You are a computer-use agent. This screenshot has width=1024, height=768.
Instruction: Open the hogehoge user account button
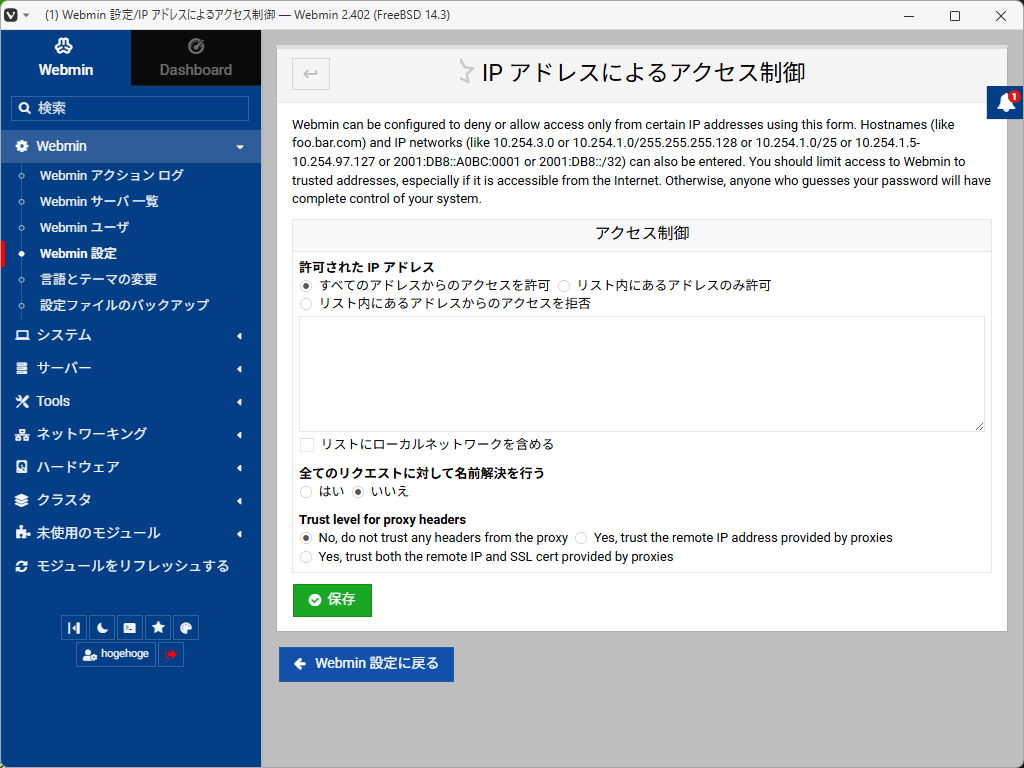116,654
